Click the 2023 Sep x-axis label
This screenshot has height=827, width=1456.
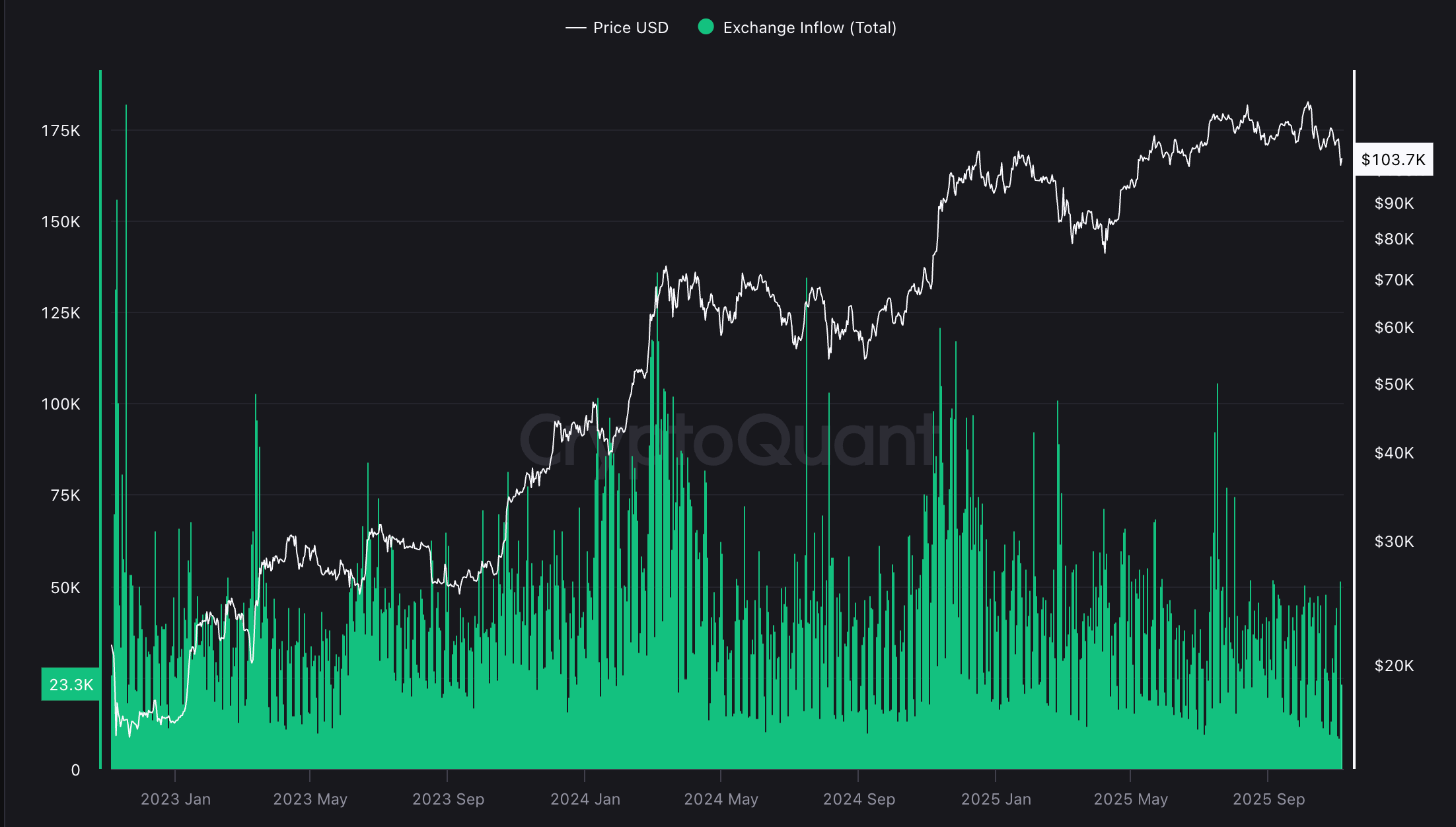click(448, 799)
